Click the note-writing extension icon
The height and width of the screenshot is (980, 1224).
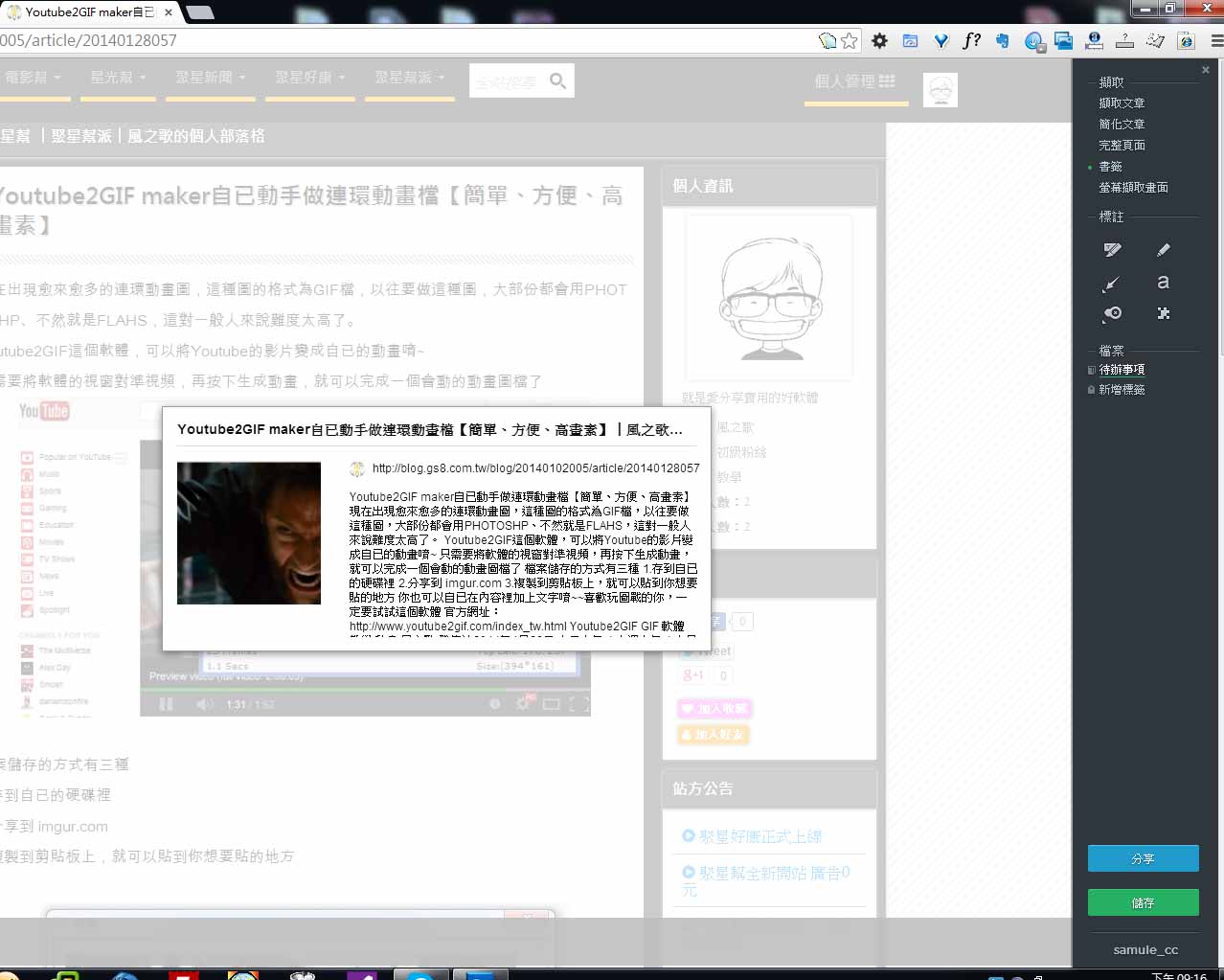[1156, 40]
